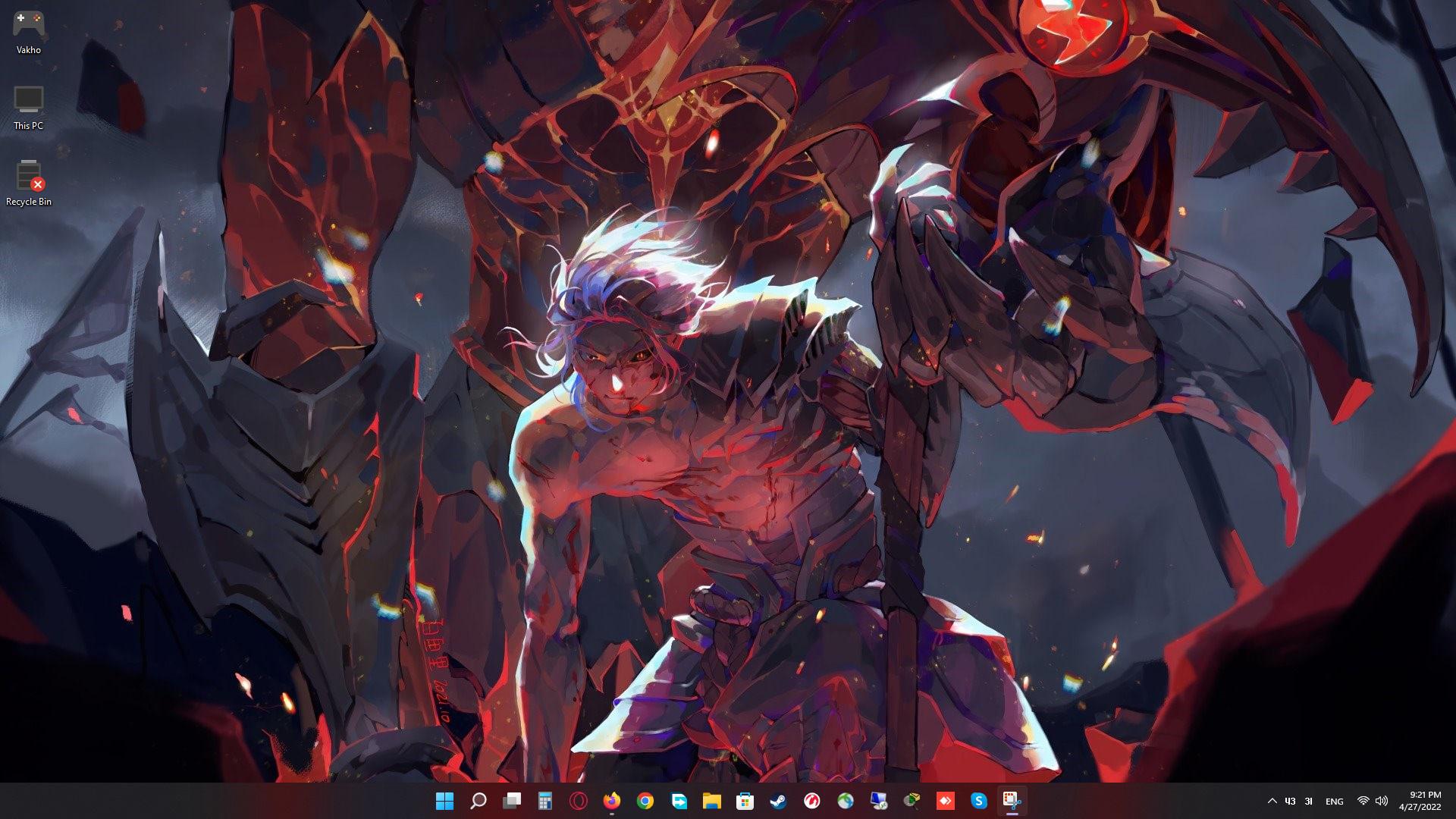1456x819 pixels.
Task: Open Skype from the taskbar
Action: tap(978, 801)
